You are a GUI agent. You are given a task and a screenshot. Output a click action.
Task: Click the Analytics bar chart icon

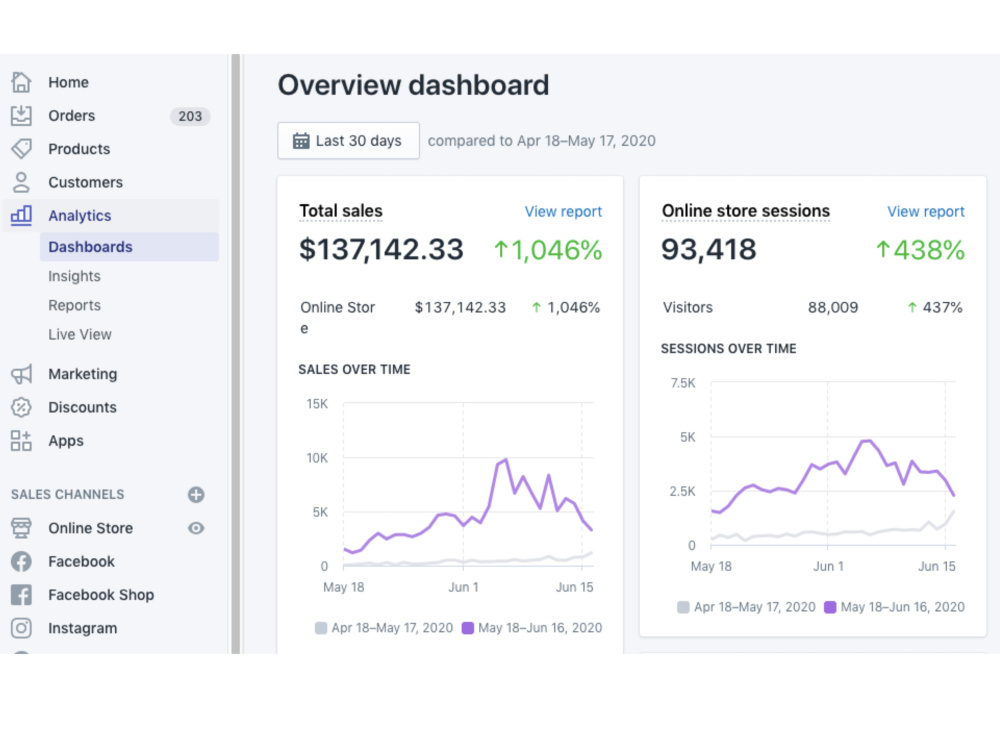(21, 216)
